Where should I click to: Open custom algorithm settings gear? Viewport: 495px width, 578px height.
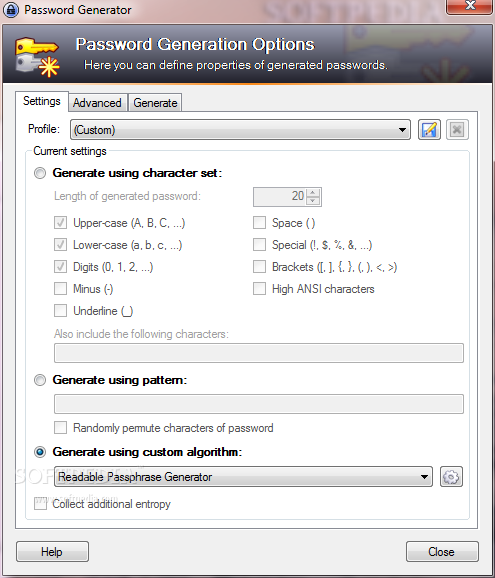(x=451, y=477)
